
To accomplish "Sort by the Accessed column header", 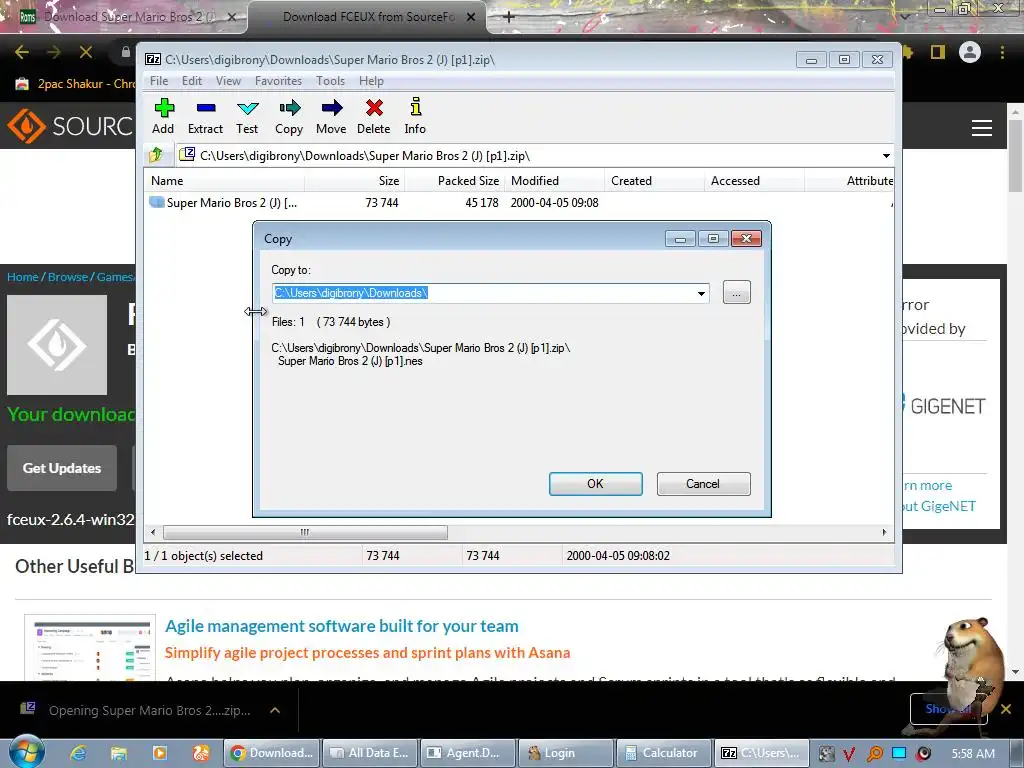I will click(754, 181).
